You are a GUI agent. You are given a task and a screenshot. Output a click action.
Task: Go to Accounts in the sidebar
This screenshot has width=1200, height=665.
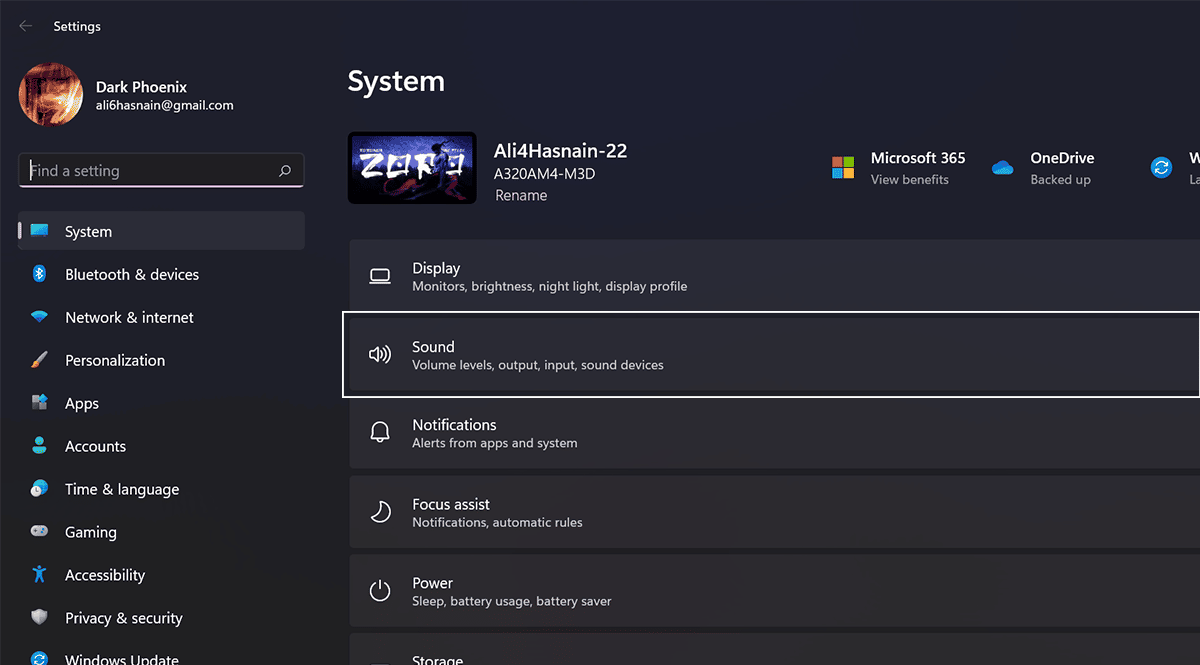click(x=95, y=446)
